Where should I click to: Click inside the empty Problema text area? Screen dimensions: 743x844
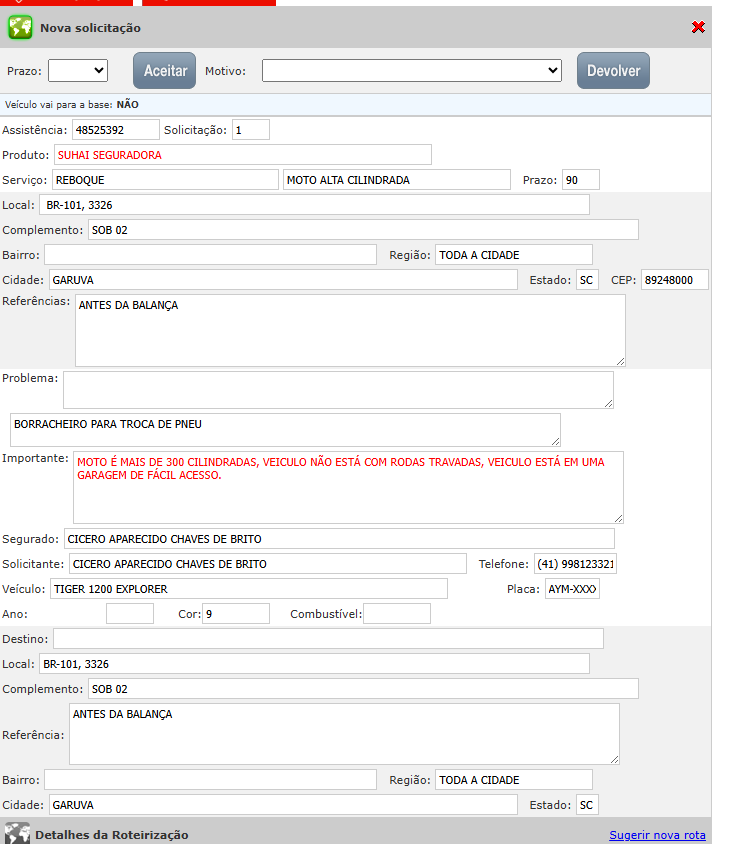[338, 390]
